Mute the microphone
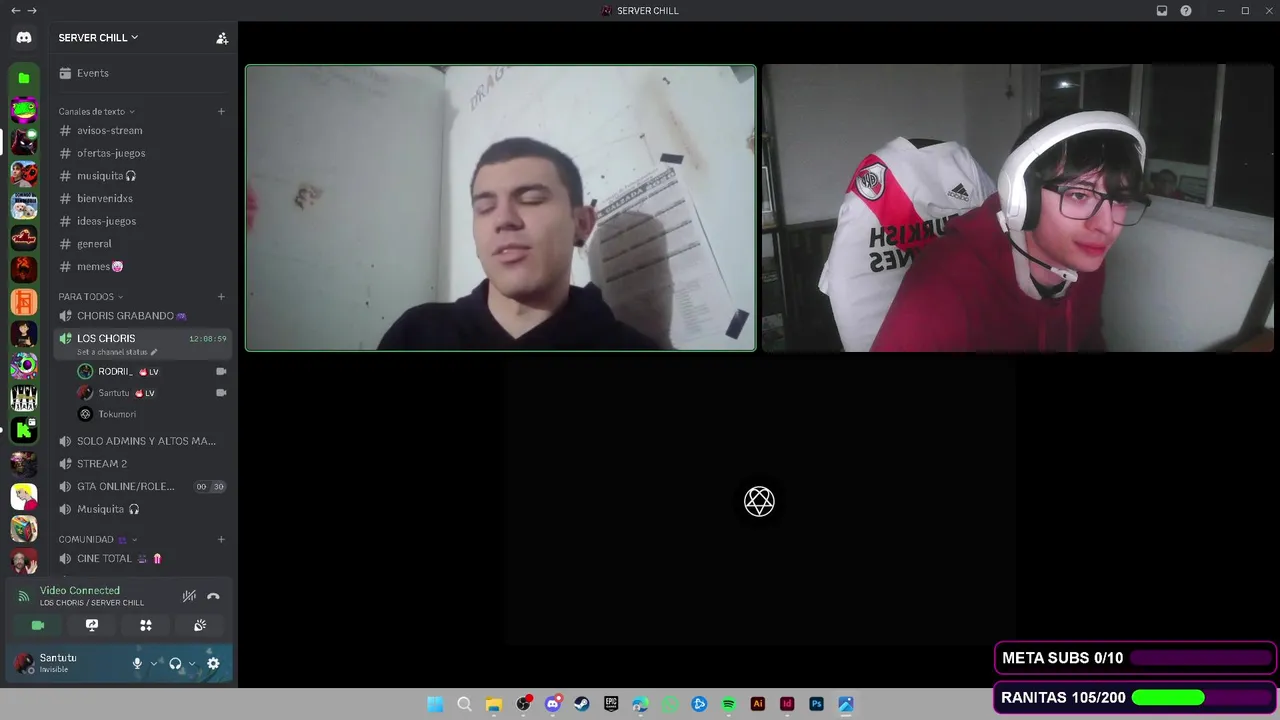Viewport: 1280px width, 720px height. tap(137, 663)
